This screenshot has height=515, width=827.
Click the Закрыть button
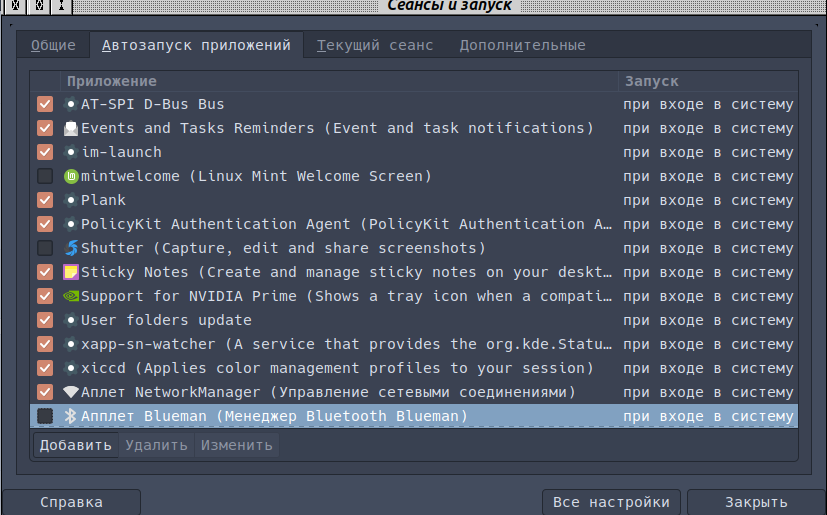point(756,502)
